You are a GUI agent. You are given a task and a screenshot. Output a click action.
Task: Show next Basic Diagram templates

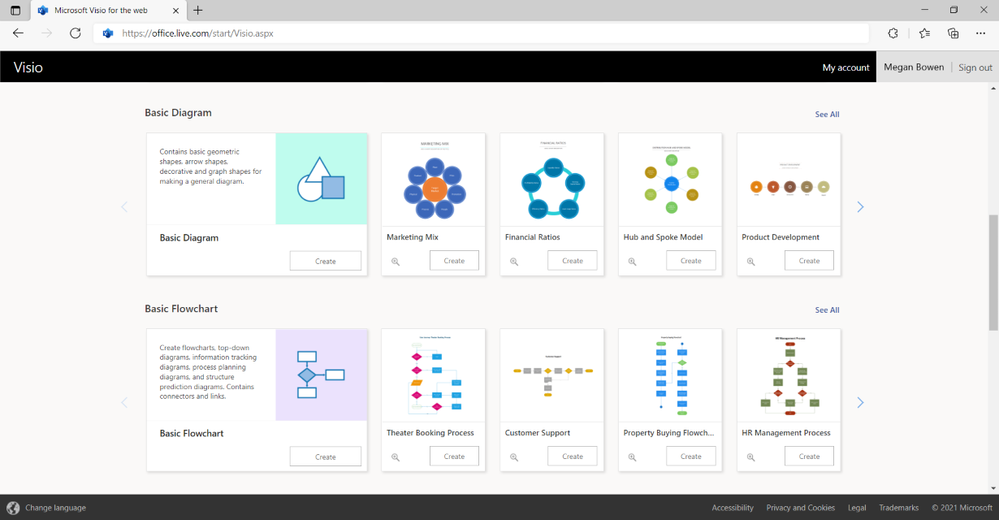coord(860,207)
